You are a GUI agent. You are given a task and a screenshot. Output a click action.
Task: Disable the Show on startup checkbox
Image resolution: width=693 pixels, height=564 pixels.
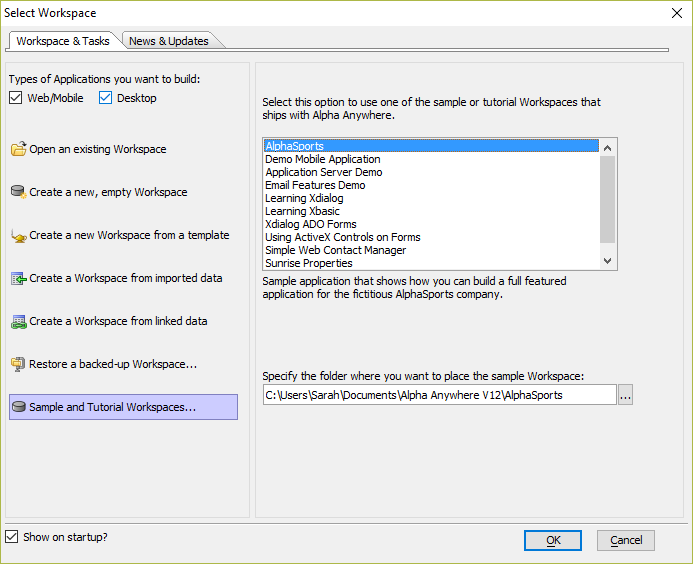tap(11, 537)
